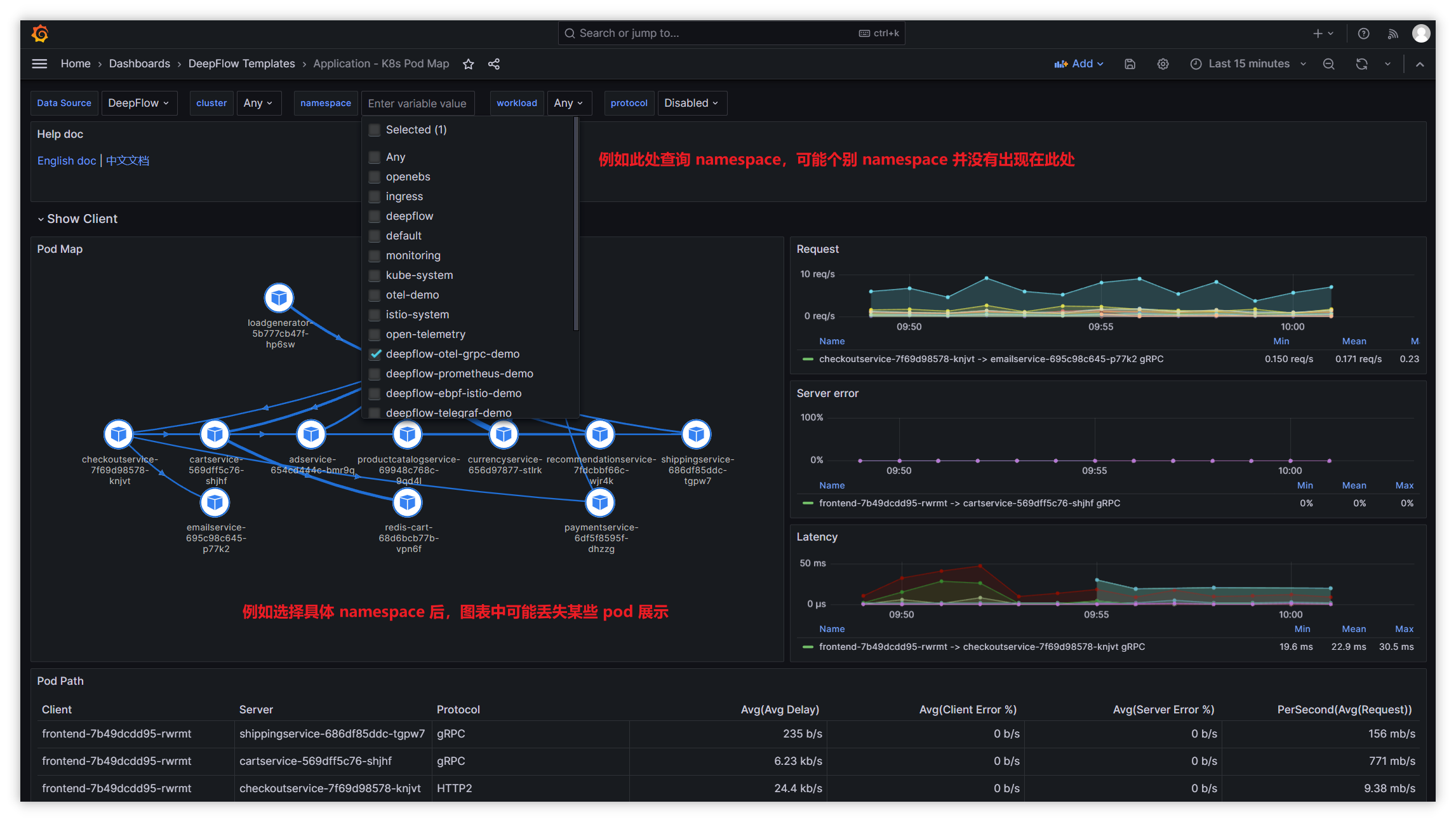Refresh the dashboard data

[1361, 64]
